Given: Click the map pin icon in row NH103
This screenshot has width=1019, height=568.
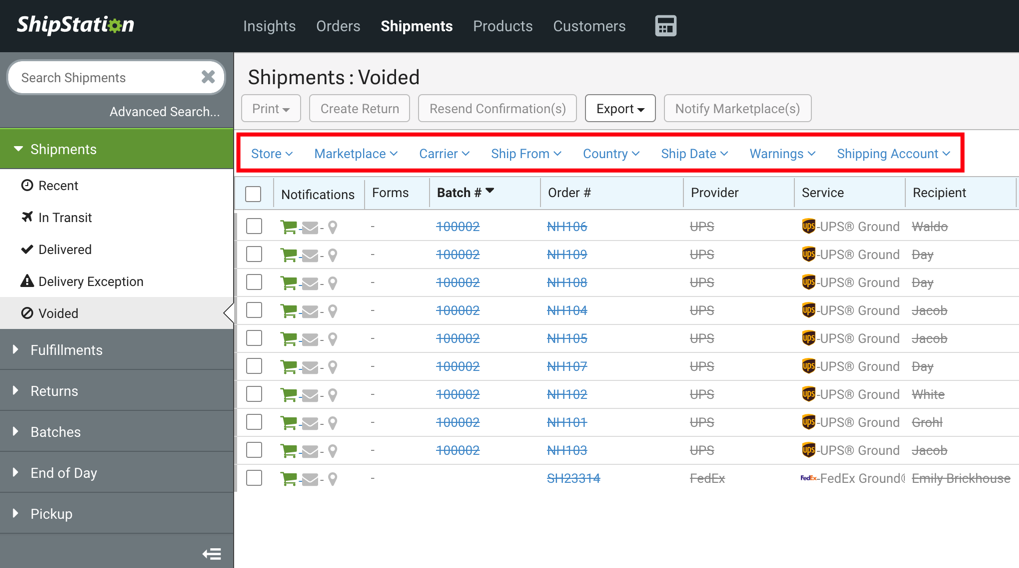Looking at the screenshot, I should point(332,451).
